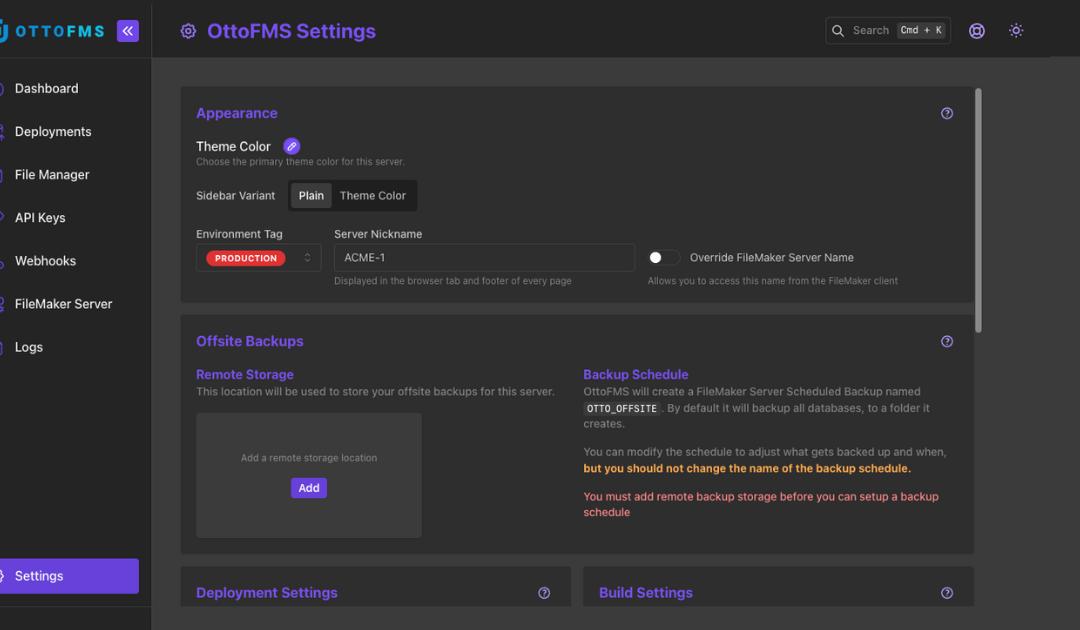Select the Plain sidebar variant
Screen dimensions: 1080x630
point(311,196)
